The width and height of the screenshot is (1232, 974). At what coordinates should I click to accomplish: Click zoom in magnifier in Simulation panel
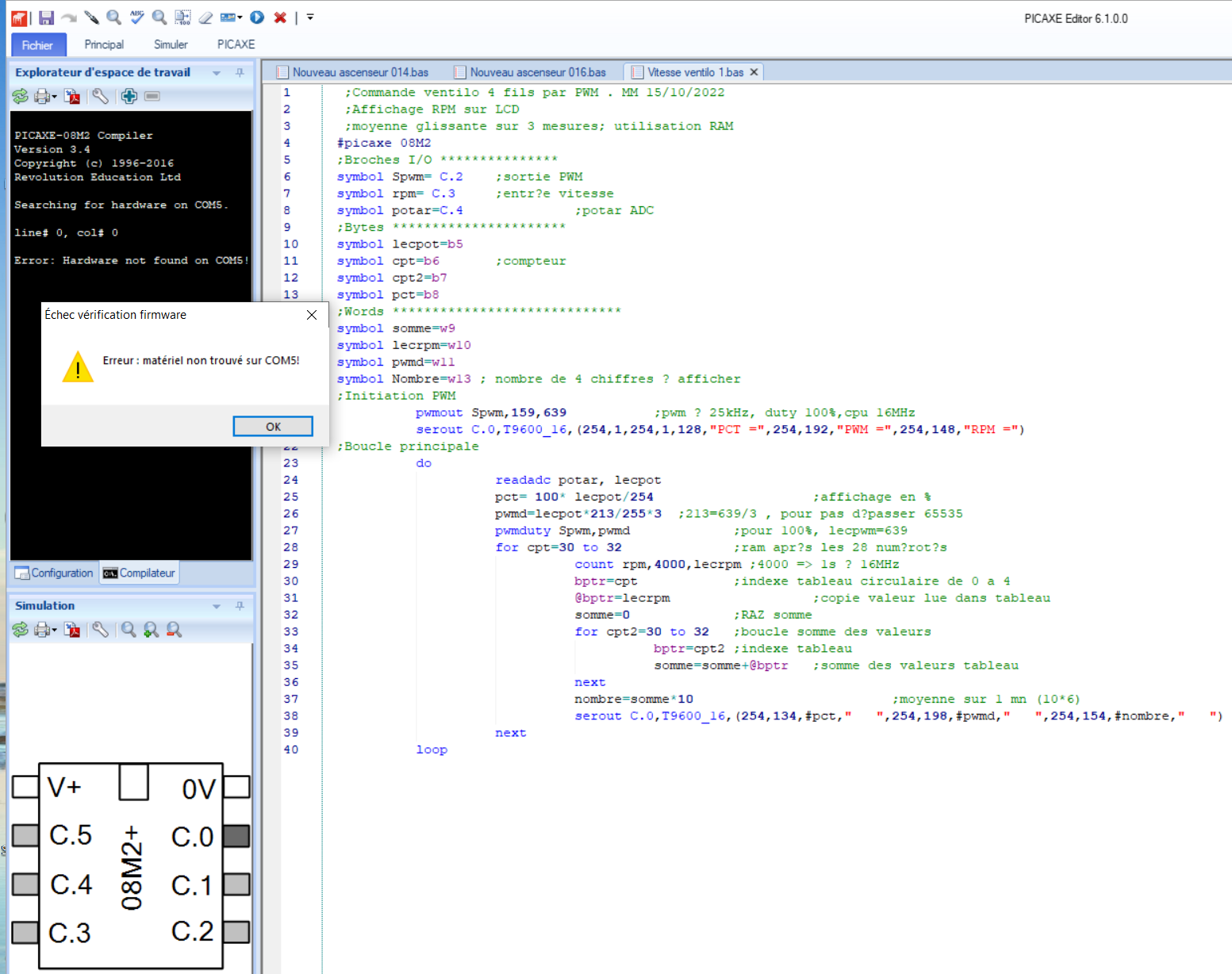pyautogui.click(x=151, y=630)
